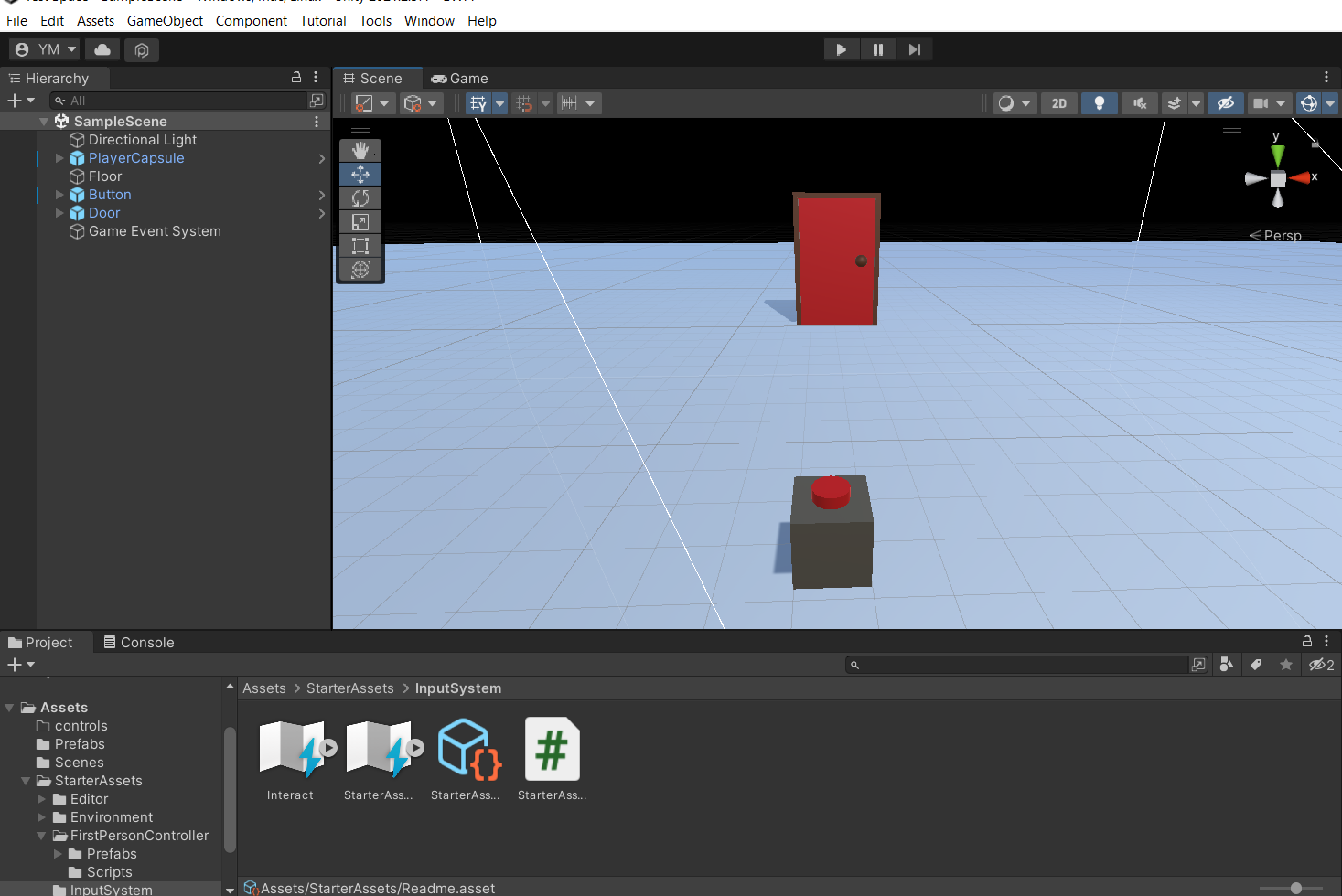The width and height of the screenshot is (1342, 896).
Task: Select the Scale tool
Action: pyautogui.click(x=360, y=222)
